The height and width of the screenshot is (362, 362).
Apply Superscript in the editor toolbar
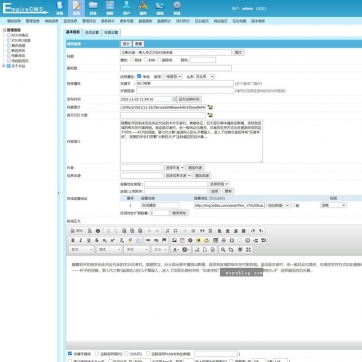(x=113, y=240)
